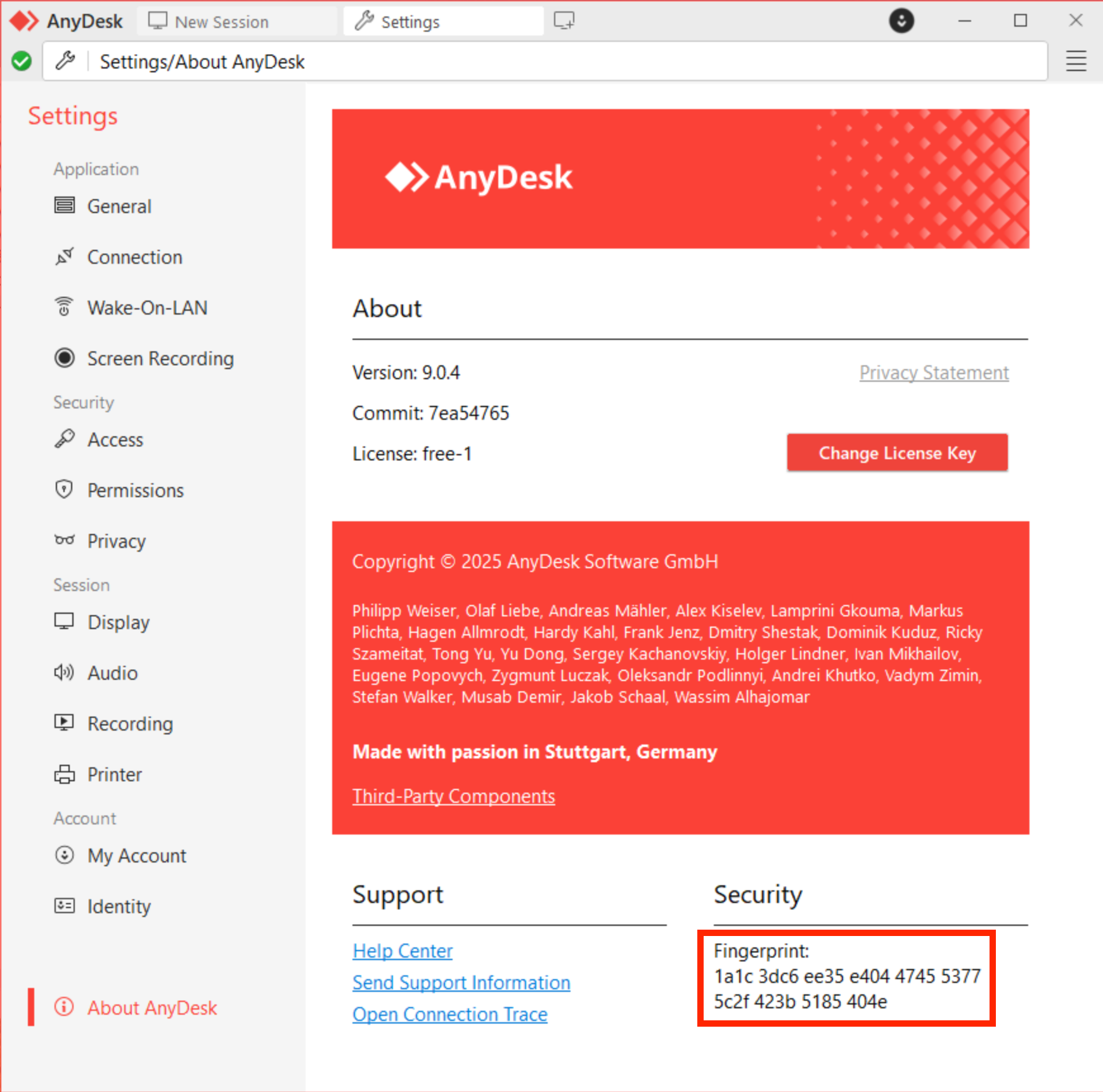Switch to the New Session tab

(209, 22)
